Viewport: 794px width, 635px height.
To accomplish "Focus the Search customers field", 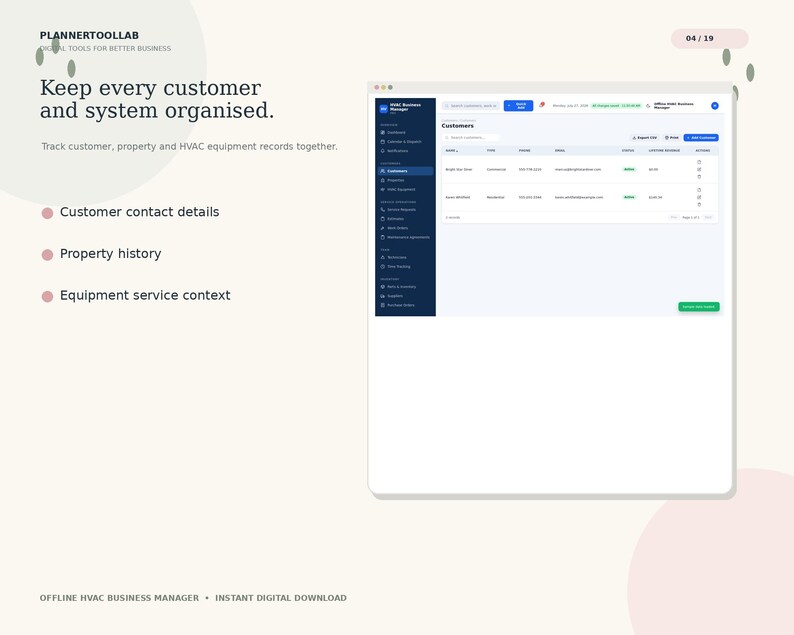I will [x=471, y=138].
